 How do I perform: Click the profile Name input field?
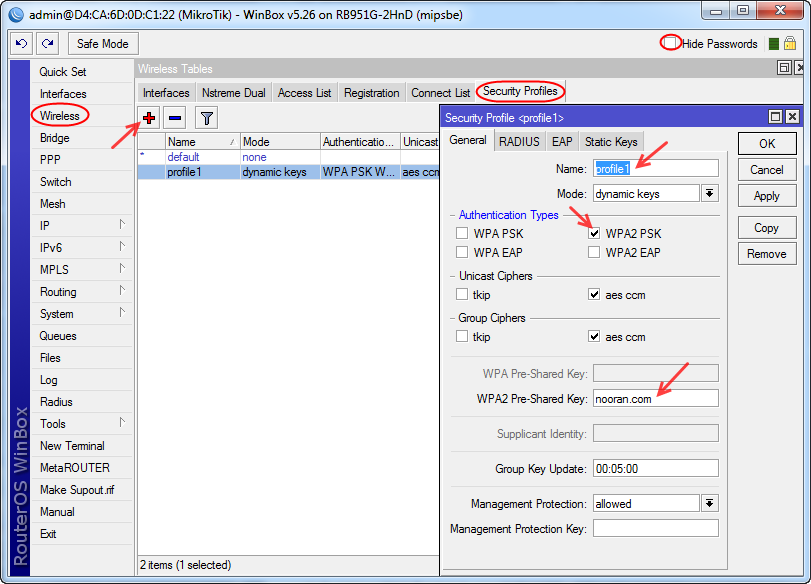656,169
